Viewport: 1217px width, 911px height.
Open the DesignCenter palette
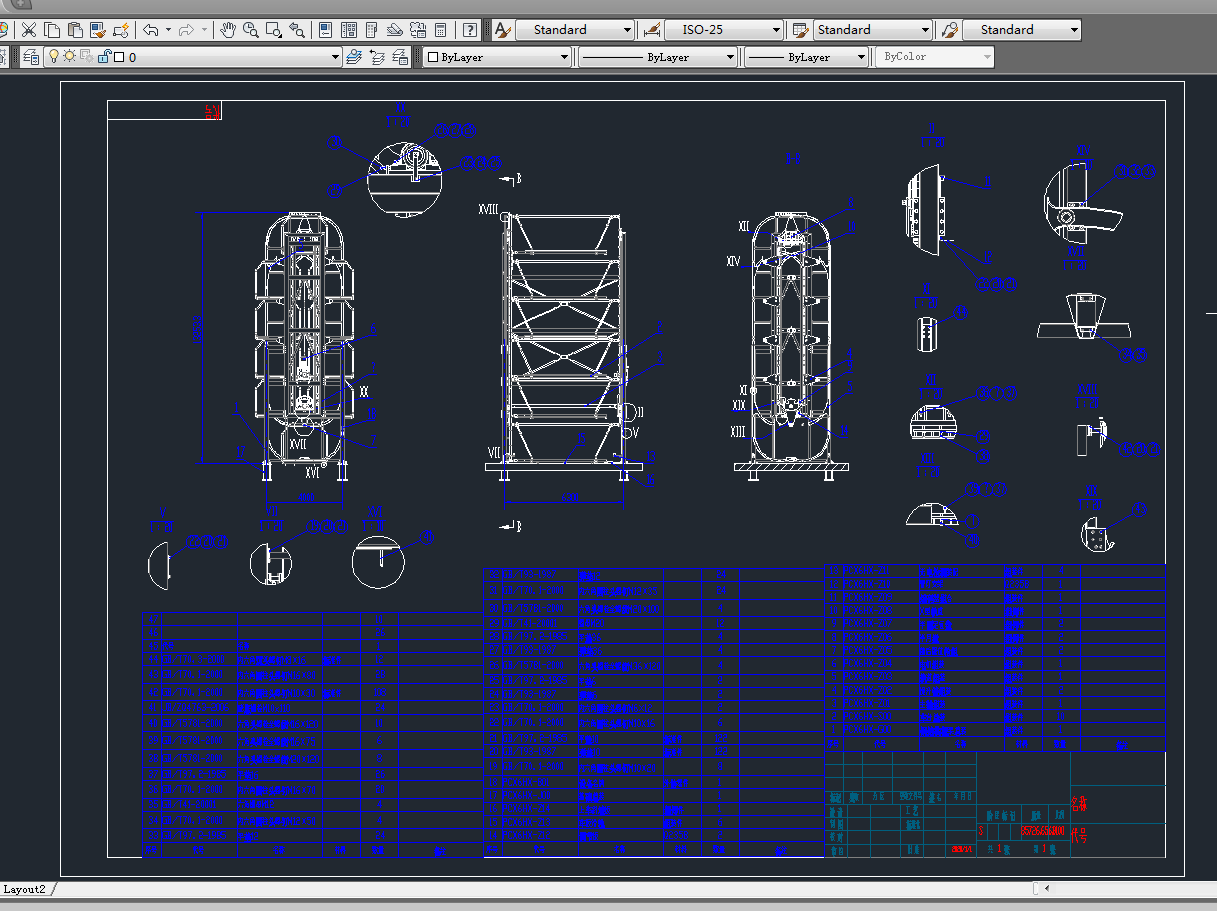[x=349, y=30]
